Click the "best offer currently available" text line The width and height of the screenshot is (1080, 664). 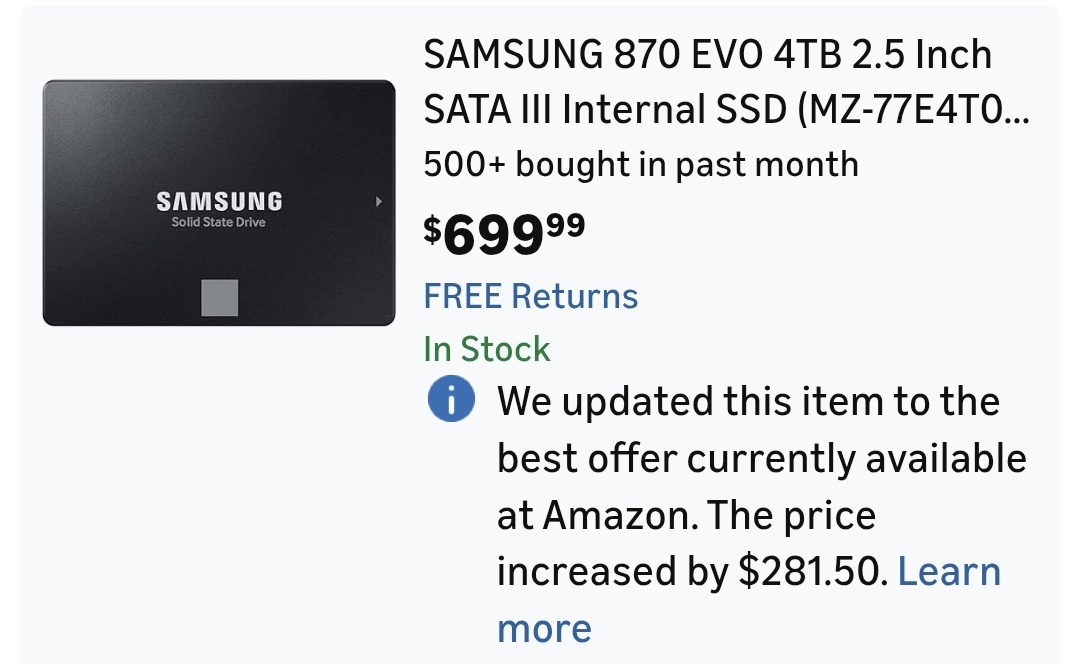pos(761,459)
